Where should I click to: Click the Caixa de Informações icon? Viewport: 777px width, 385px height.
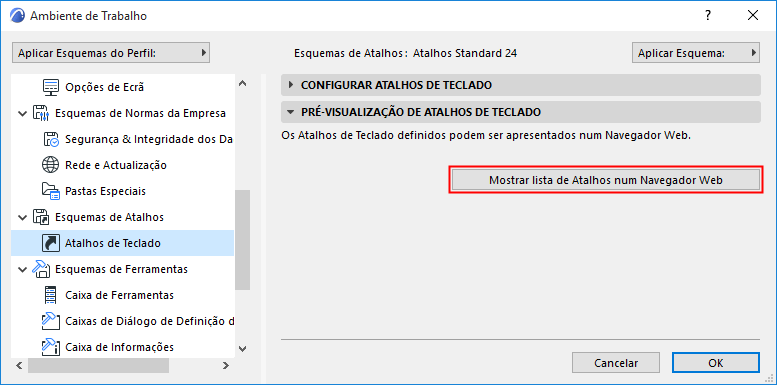(x=51, y=347)
